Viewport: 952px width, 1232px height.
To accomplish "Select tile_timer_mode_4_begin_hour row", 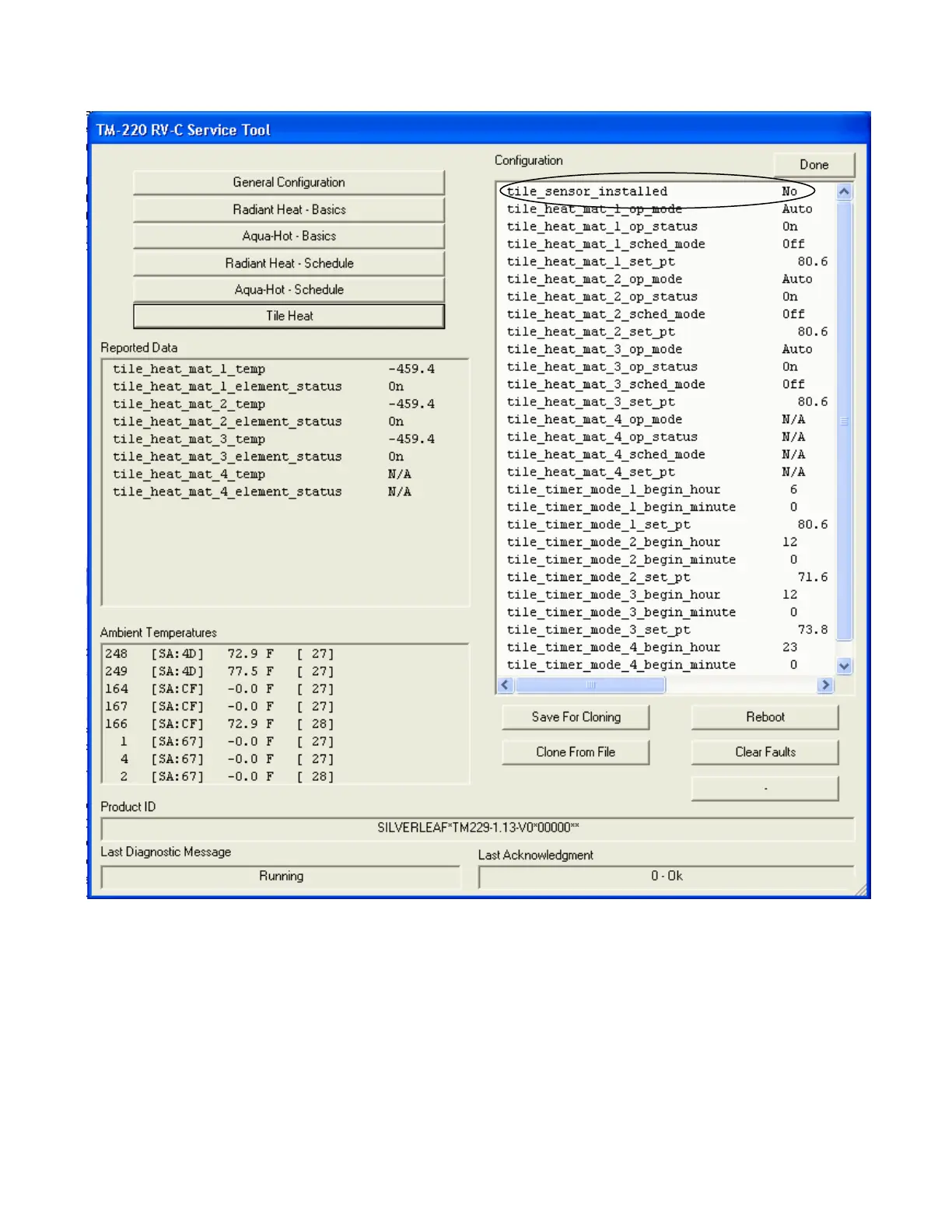I will pyautogui.click(x=666, y=647).
